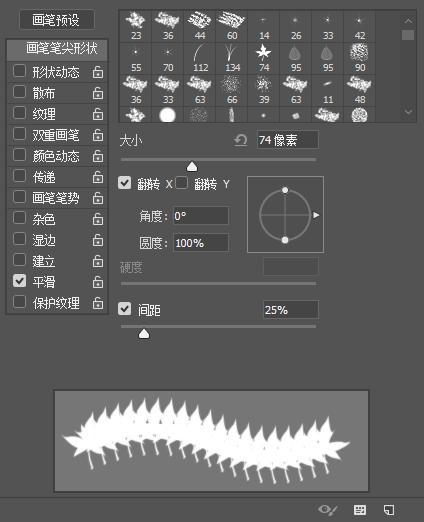Image resolution: width=424 pixels, height=522 pixels.
Task: Open the 双重画笔 settings
Action: pos(56,135)
